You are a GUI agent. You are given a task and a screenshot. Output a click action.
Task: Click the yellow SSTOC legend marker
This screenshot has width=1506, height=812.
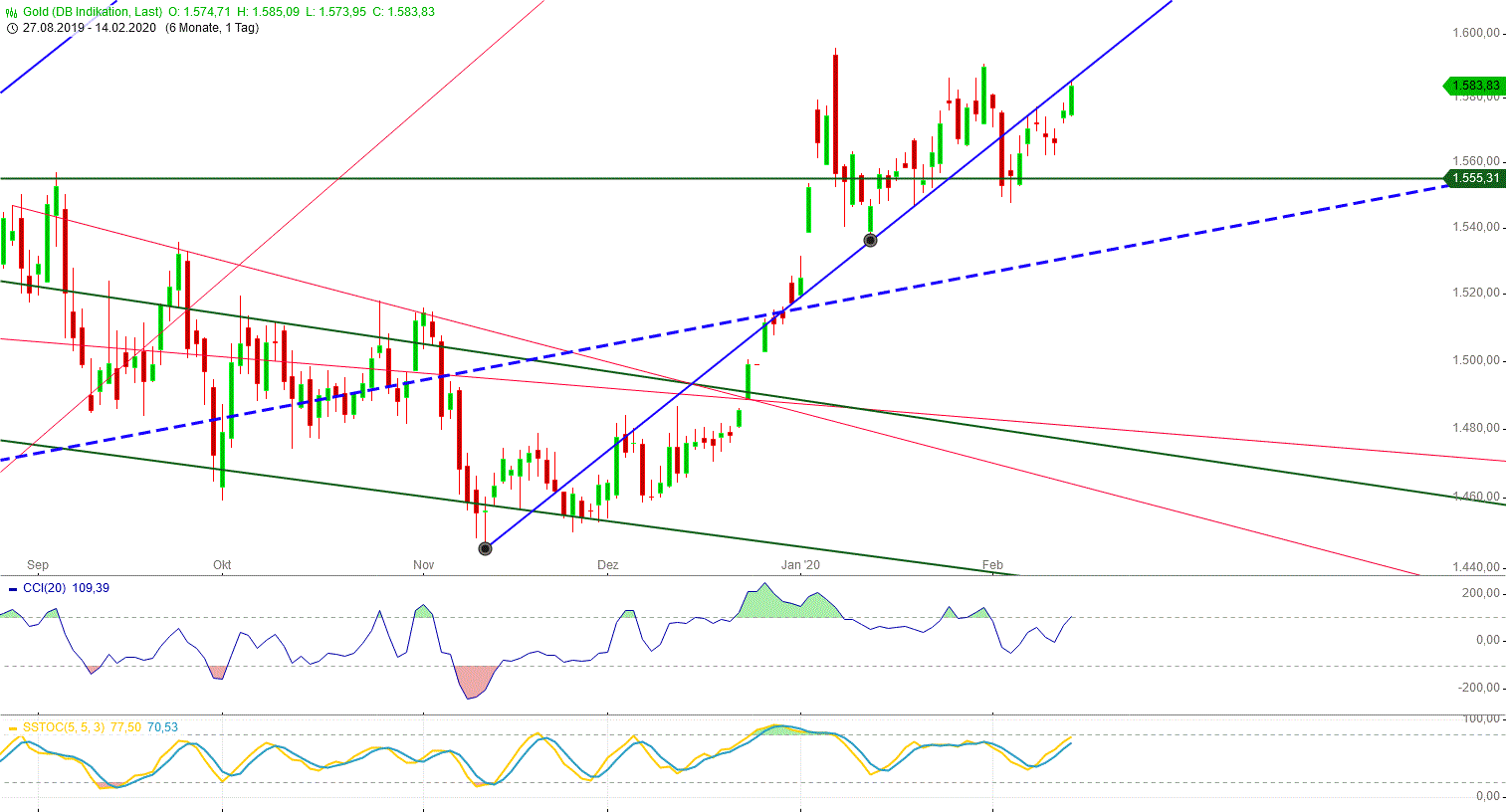pyautogui.click(x=12, y=727)
